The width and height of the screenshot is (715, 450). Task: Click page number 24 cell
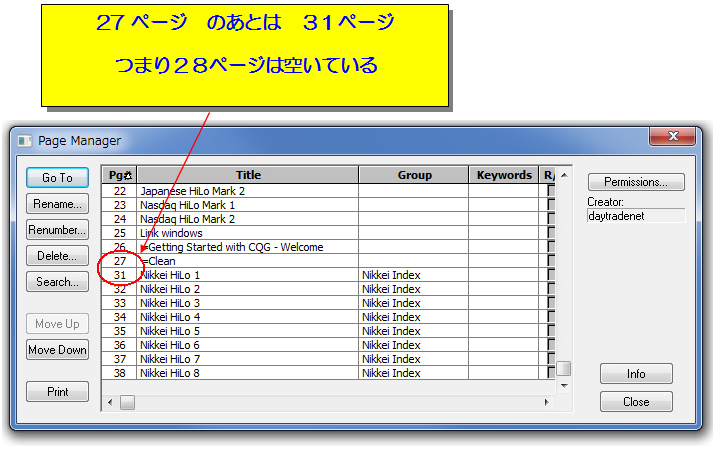point(119,219)
